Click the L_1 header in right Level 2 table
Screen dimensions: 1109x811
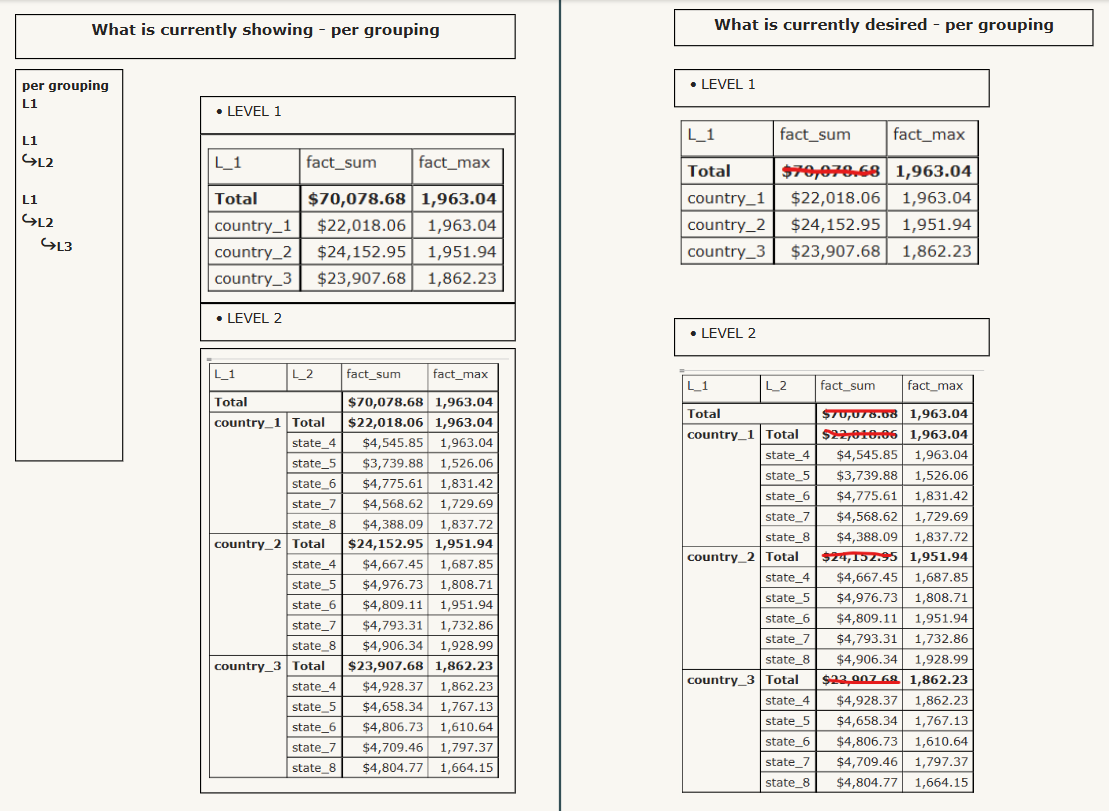point(698,386)
